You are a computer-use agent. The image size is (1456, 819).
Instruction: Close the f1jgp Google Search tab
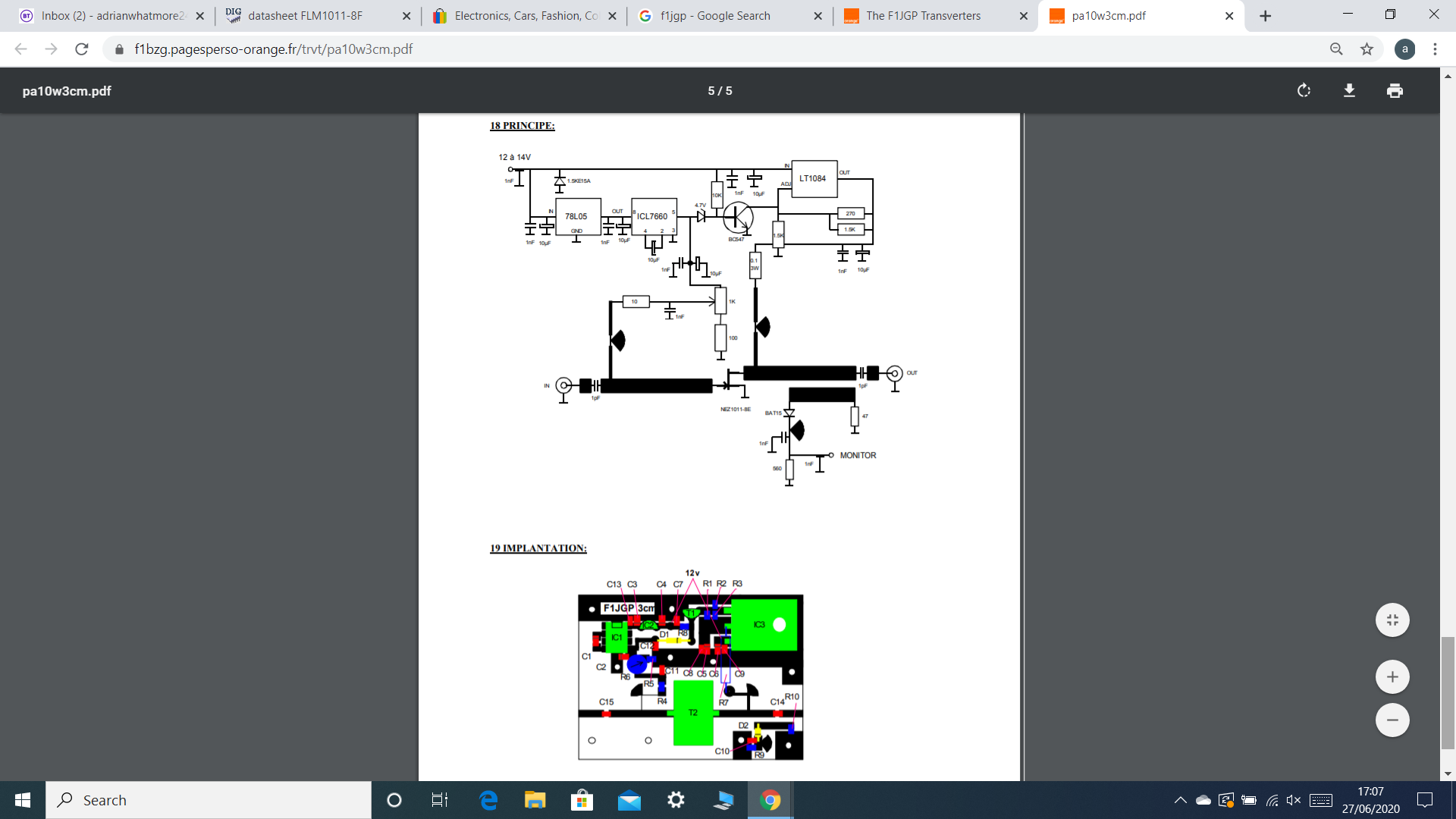[817, 16]
